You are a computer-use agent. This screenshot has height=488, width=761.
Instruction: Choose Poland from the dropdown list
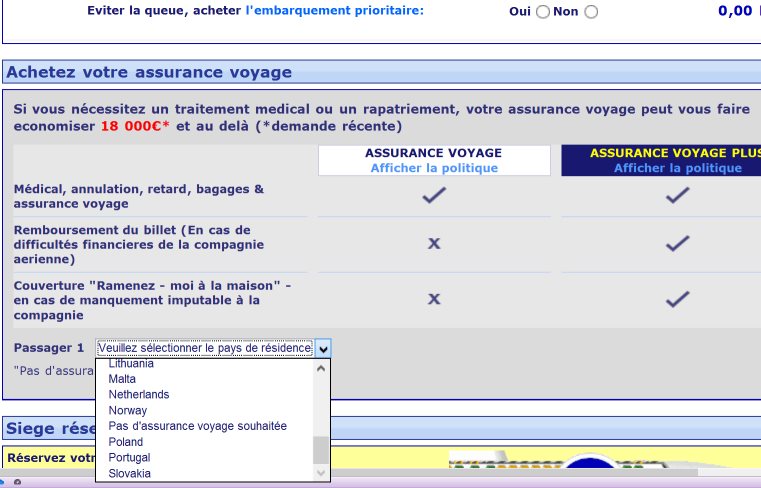tap(126, 442)
